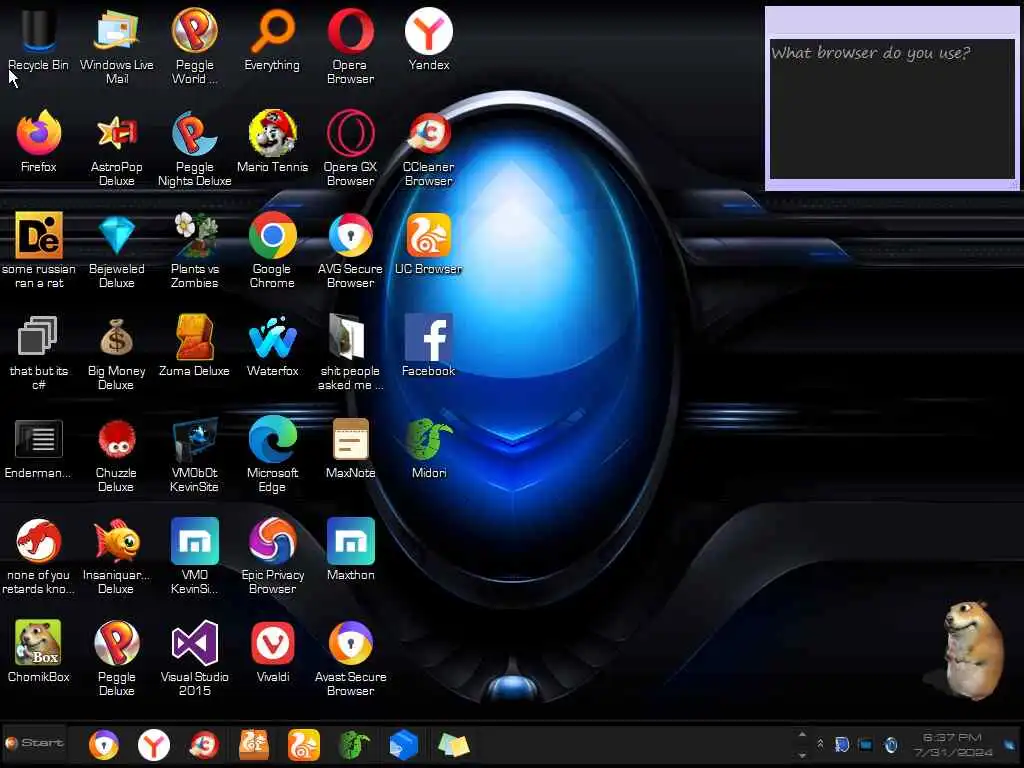Image resolution: width=1024 pixels, height=768 pixels.
Task: Open the Vivaldi desktop icon
Action: 272,651
